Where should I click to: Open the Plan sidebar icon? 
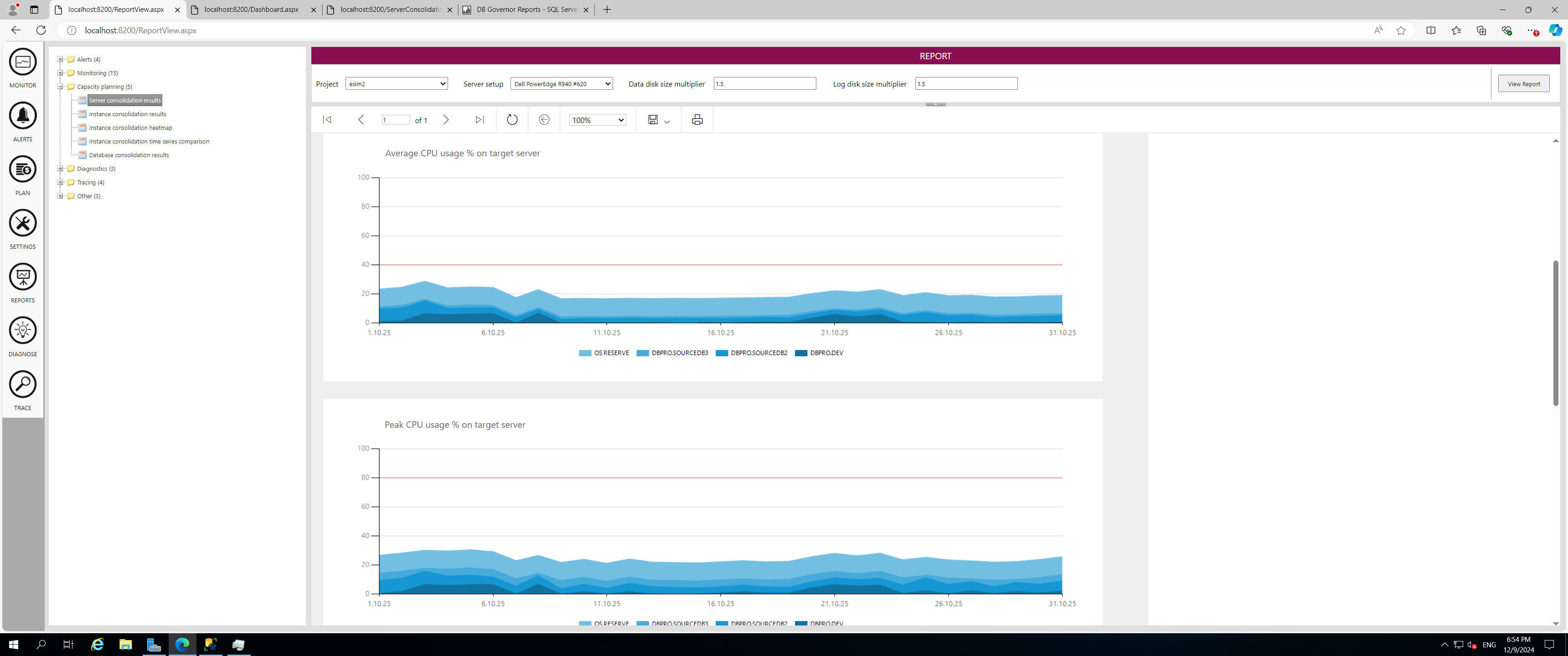[x=22, y=169]
